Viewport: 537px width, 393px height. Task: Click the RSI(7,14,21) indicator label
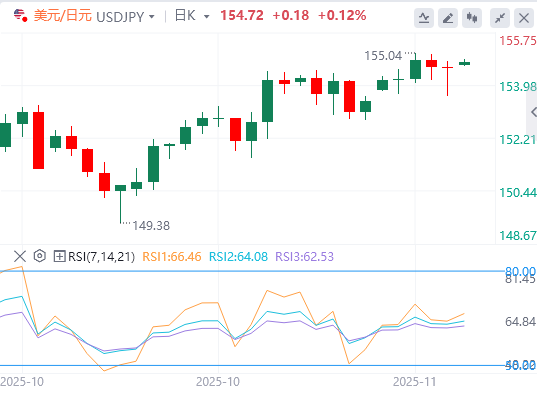point(101,256)
